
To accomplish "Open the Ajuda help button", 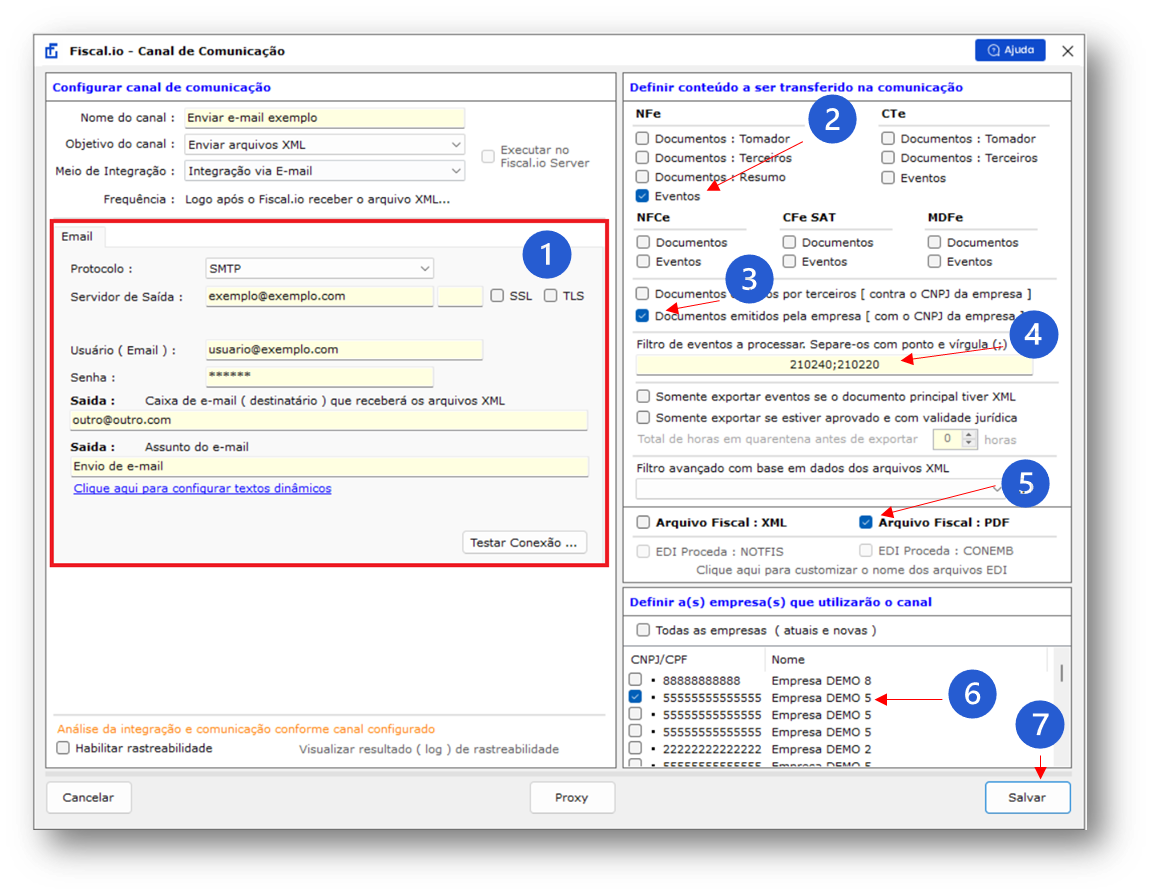I will [1010, 50].
